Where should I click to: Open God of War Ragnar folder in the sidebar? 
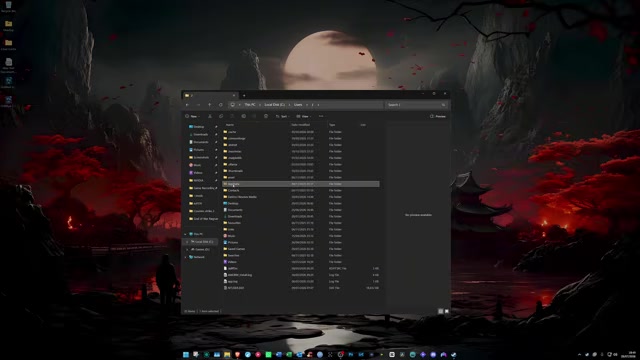tap(203, 219)
